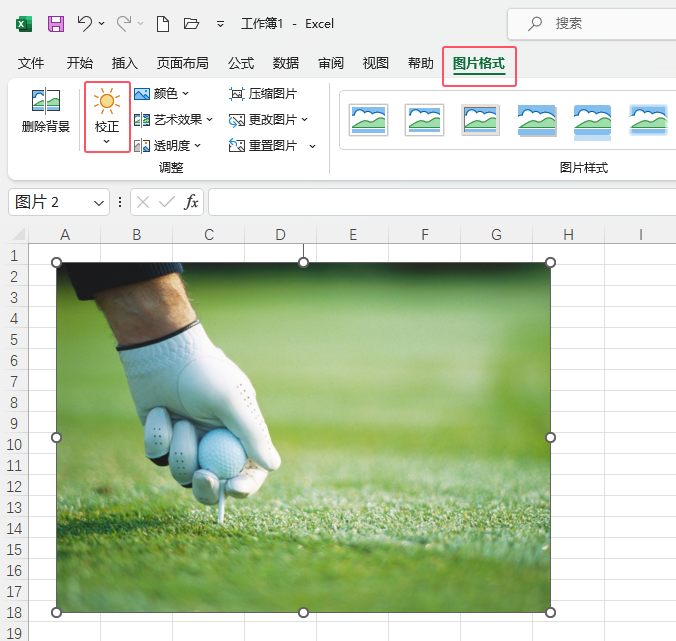Select column A header
This screenshot has height=641, width=676.
coord(65,235)
